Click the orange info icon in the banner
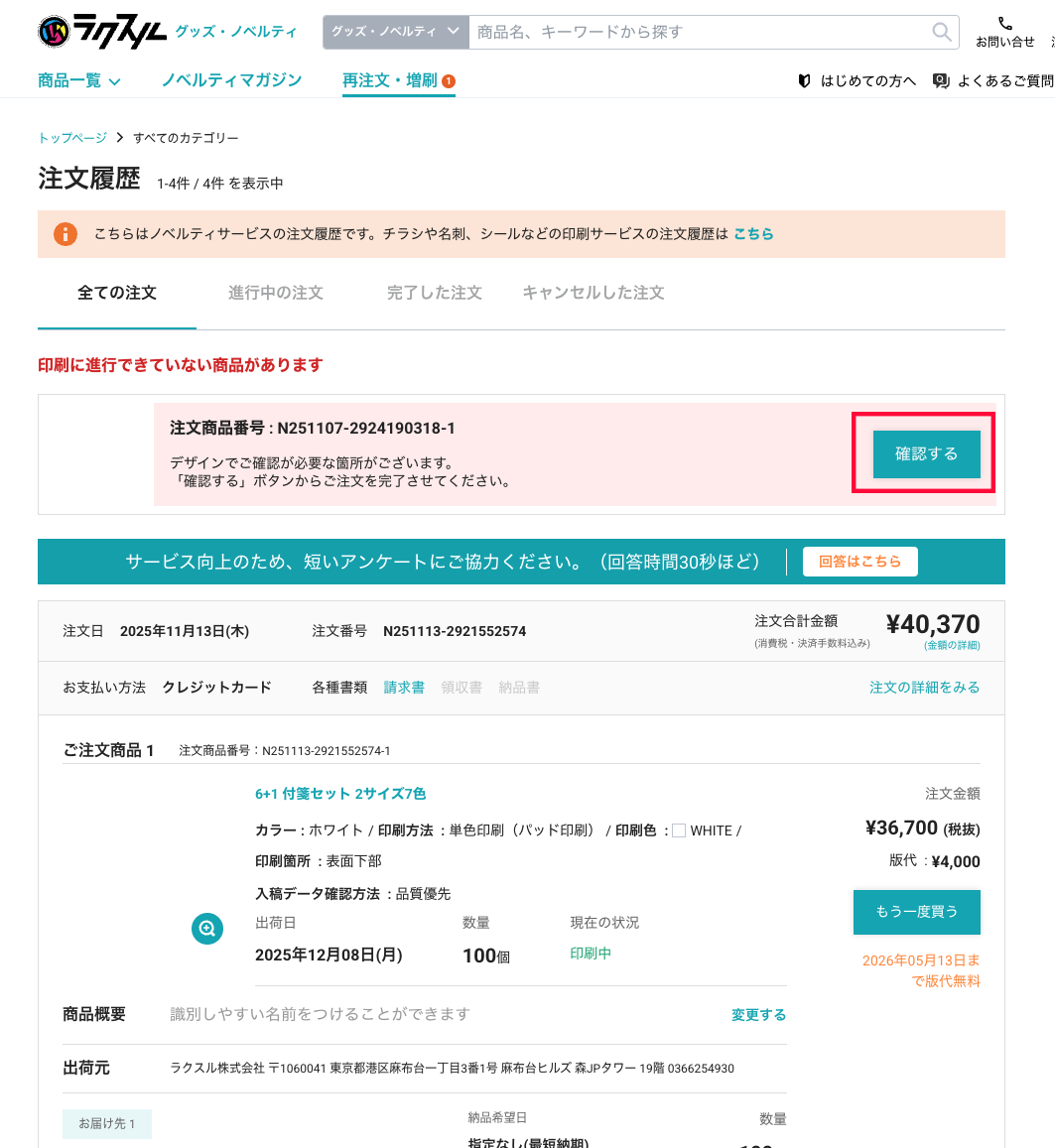1055x1148 pixels. pos(66,234)
